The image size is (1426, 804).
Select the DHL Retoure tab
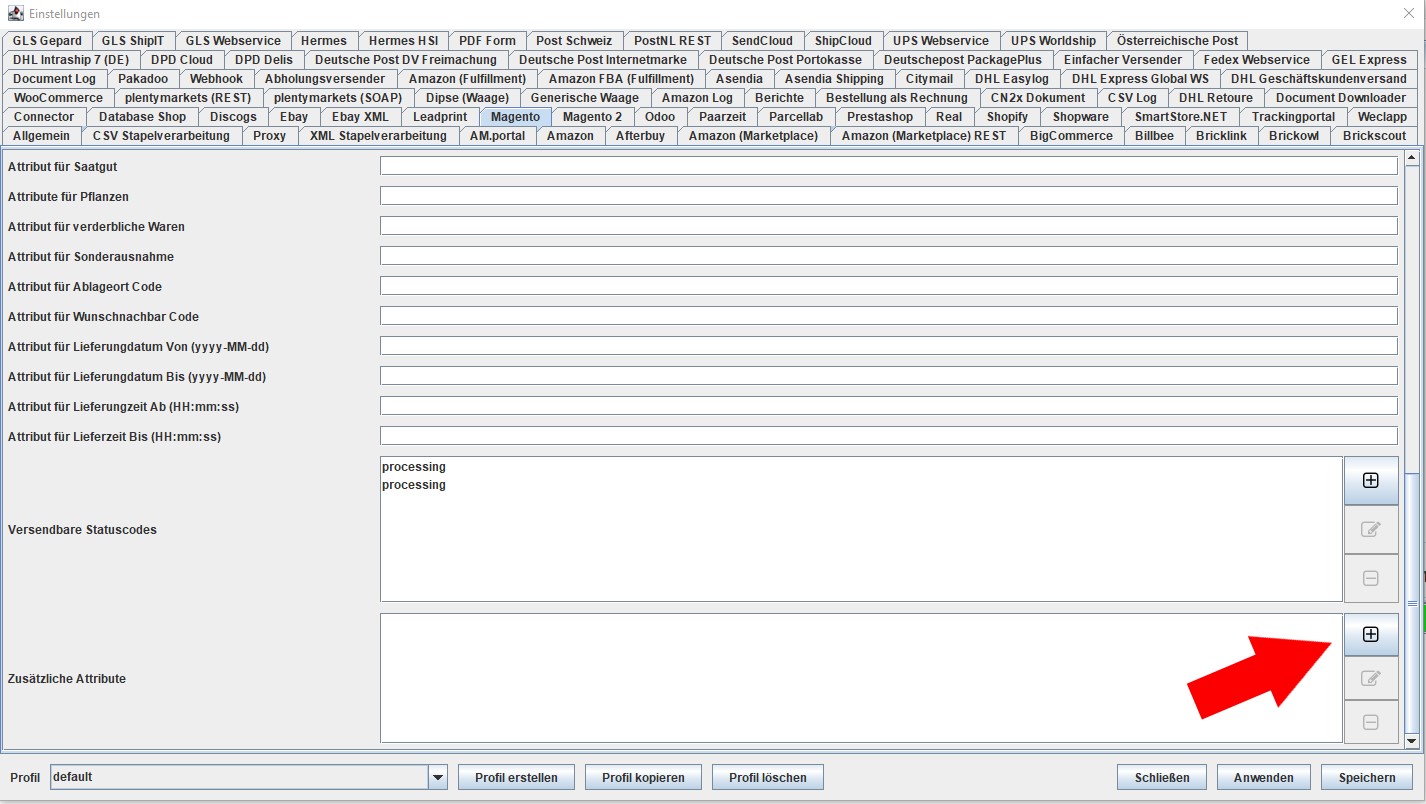point(1215,98)
